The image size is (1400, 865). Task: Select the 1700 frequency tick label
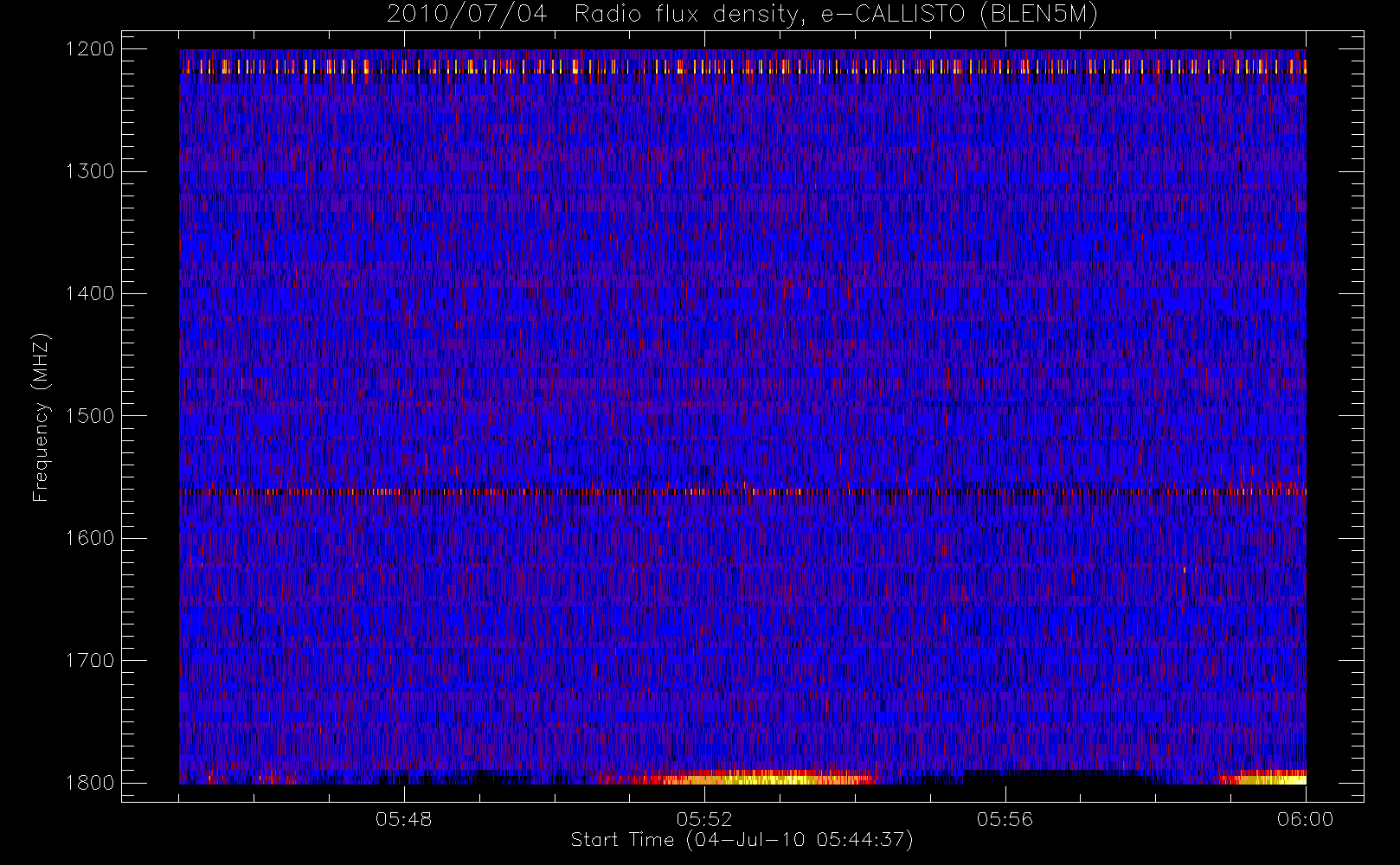90,661
